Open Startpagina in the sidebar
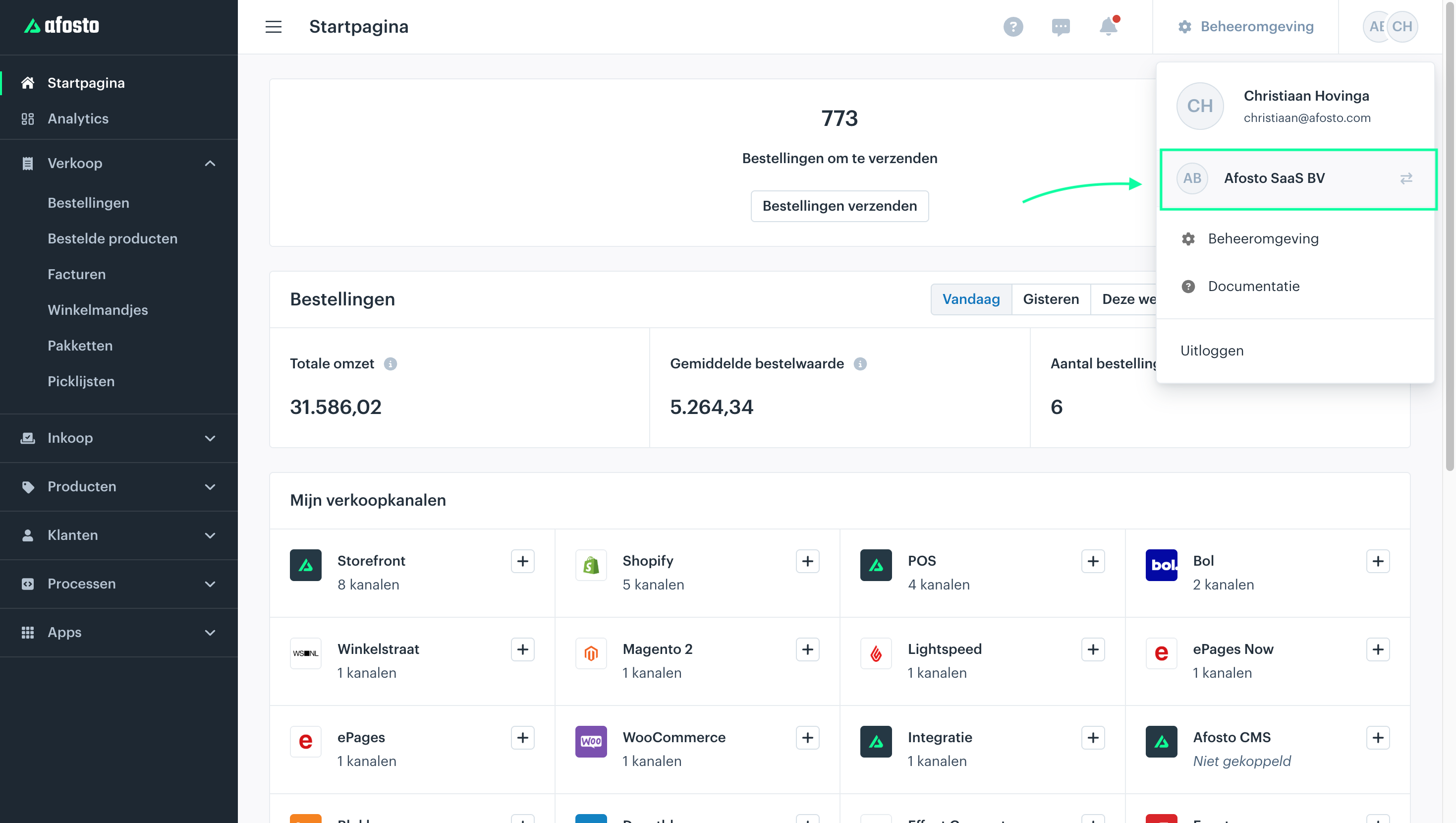This screenshot has width=1456, height=823. (119, 83)
